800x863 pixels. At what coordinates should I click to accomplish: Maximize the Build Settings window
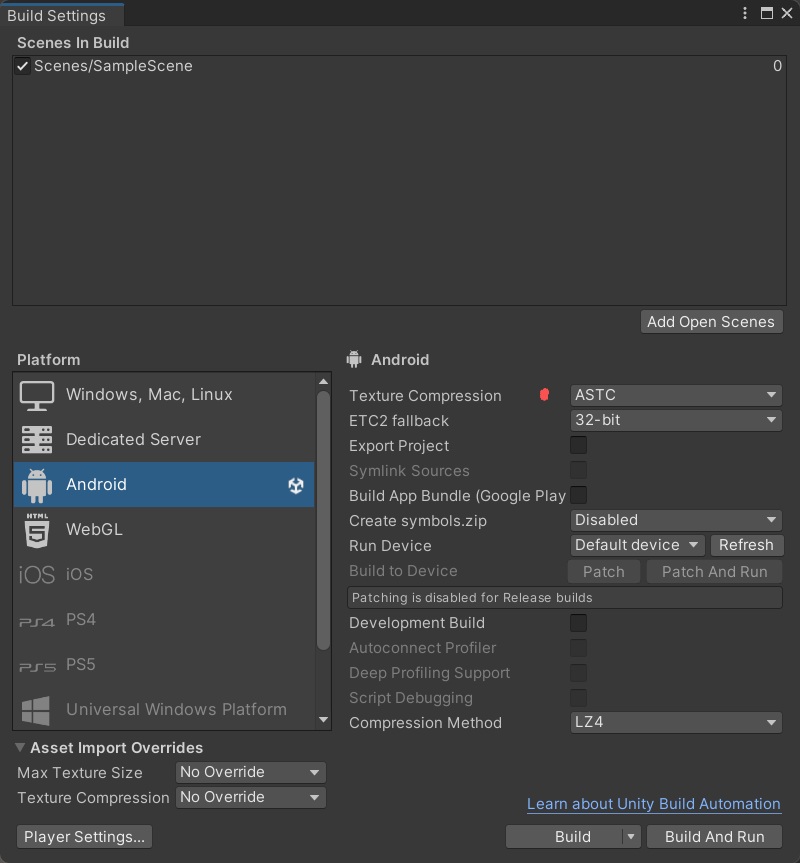tap(766, 13)
